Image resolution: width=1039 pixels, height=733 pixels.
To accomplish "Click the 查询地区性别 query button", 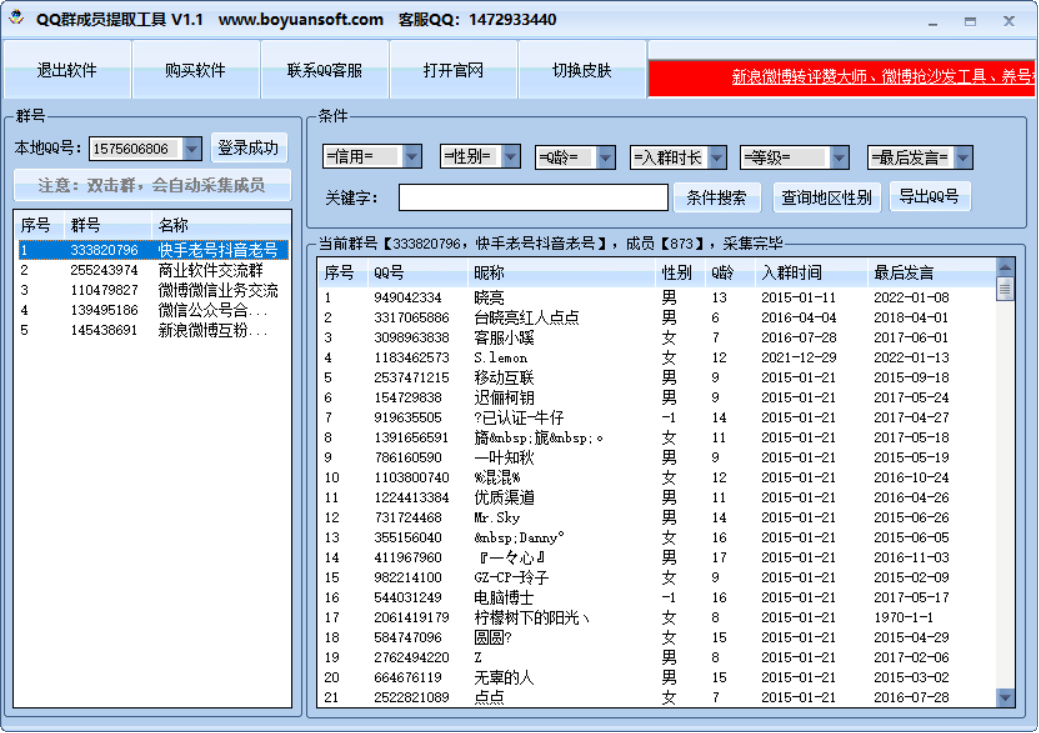I will click(x=828, y=197).
